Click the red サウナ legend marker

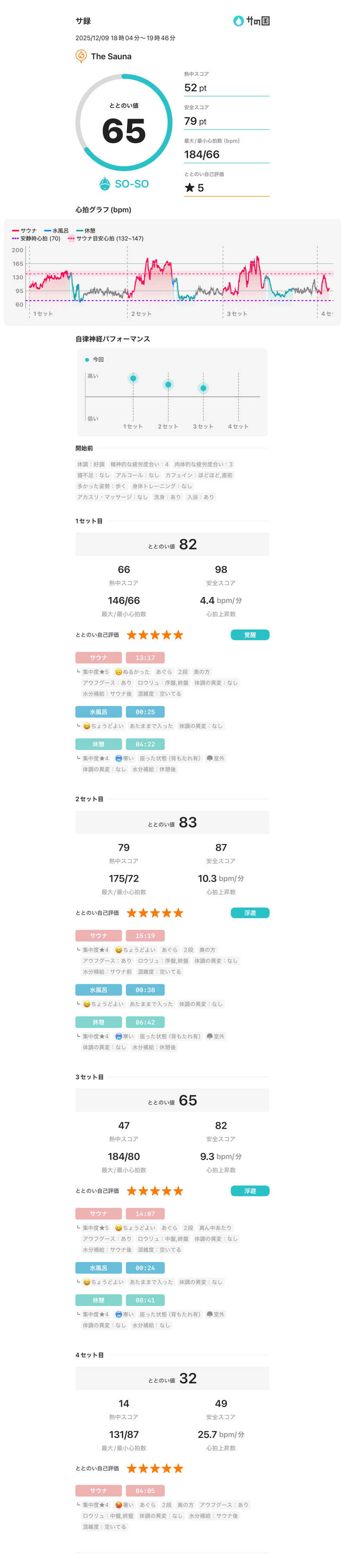click(15, 231)
